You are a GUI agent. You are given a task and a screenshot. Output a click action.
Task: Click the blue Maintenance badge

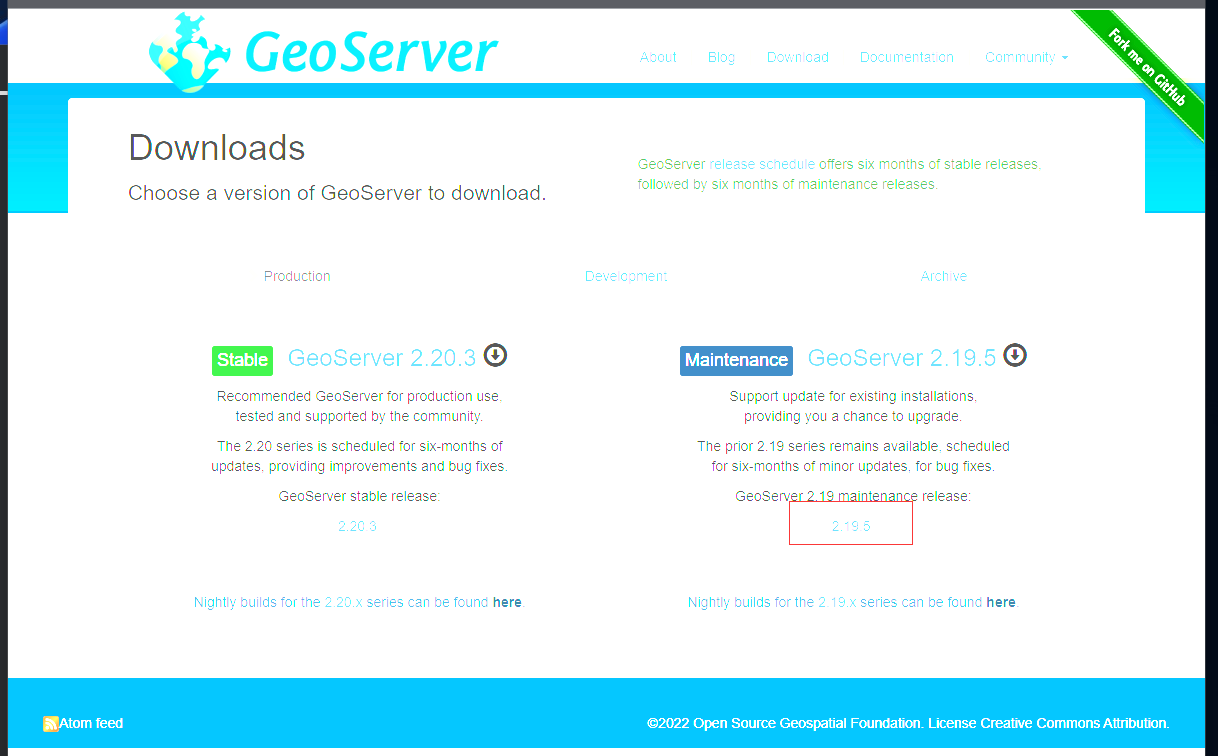point(736,360)
